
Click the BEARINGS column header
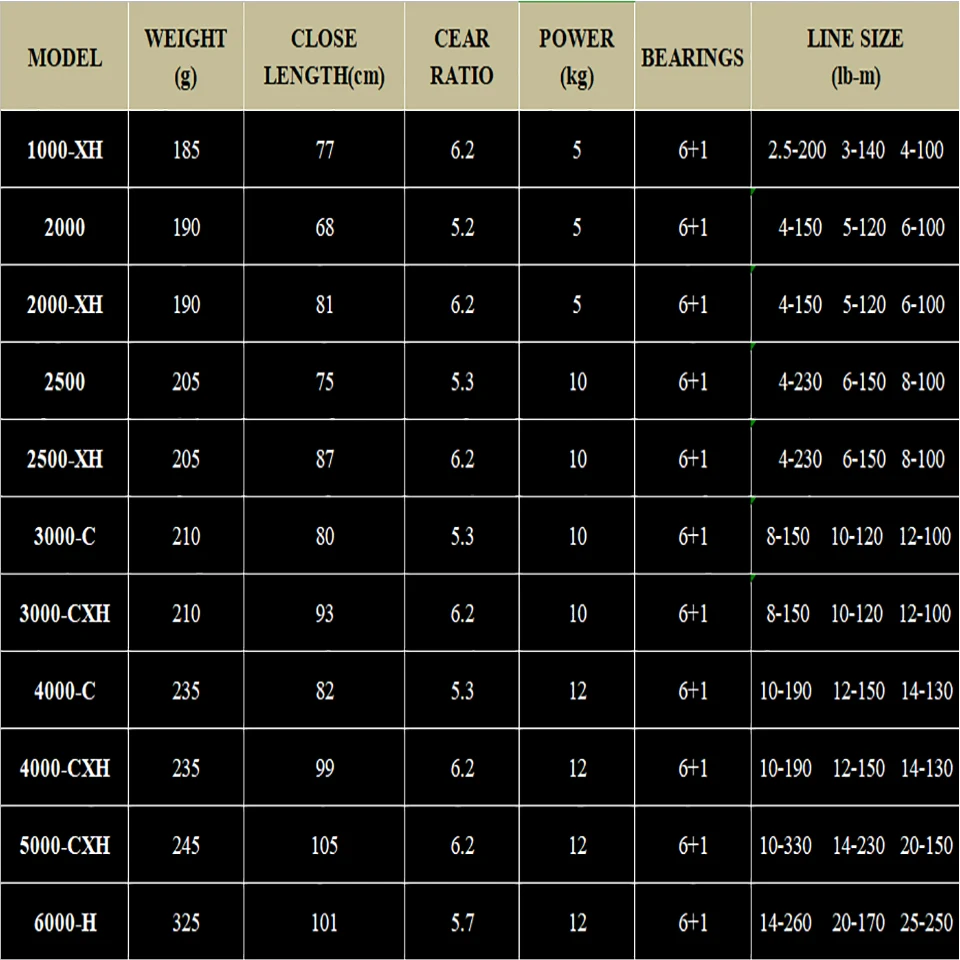click(x=692, y=57)
